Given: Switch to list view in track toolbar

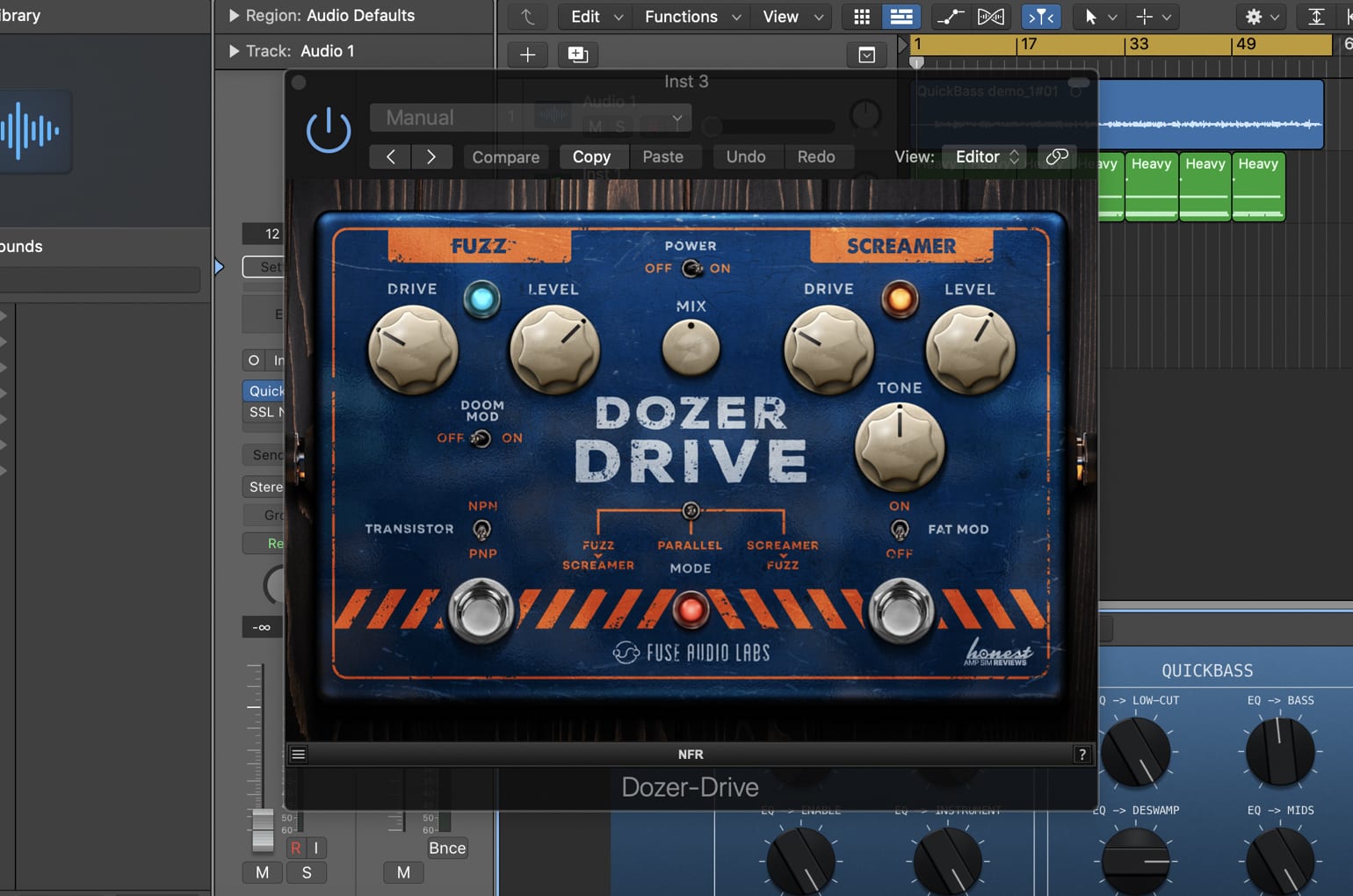Looking at the screenshot, I should [901, 17].
